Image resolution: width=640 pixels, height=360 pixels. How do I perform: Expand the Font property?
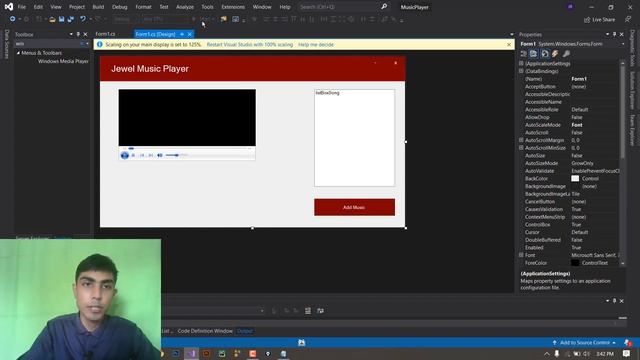pyautogui.click(x=521, y=255)
